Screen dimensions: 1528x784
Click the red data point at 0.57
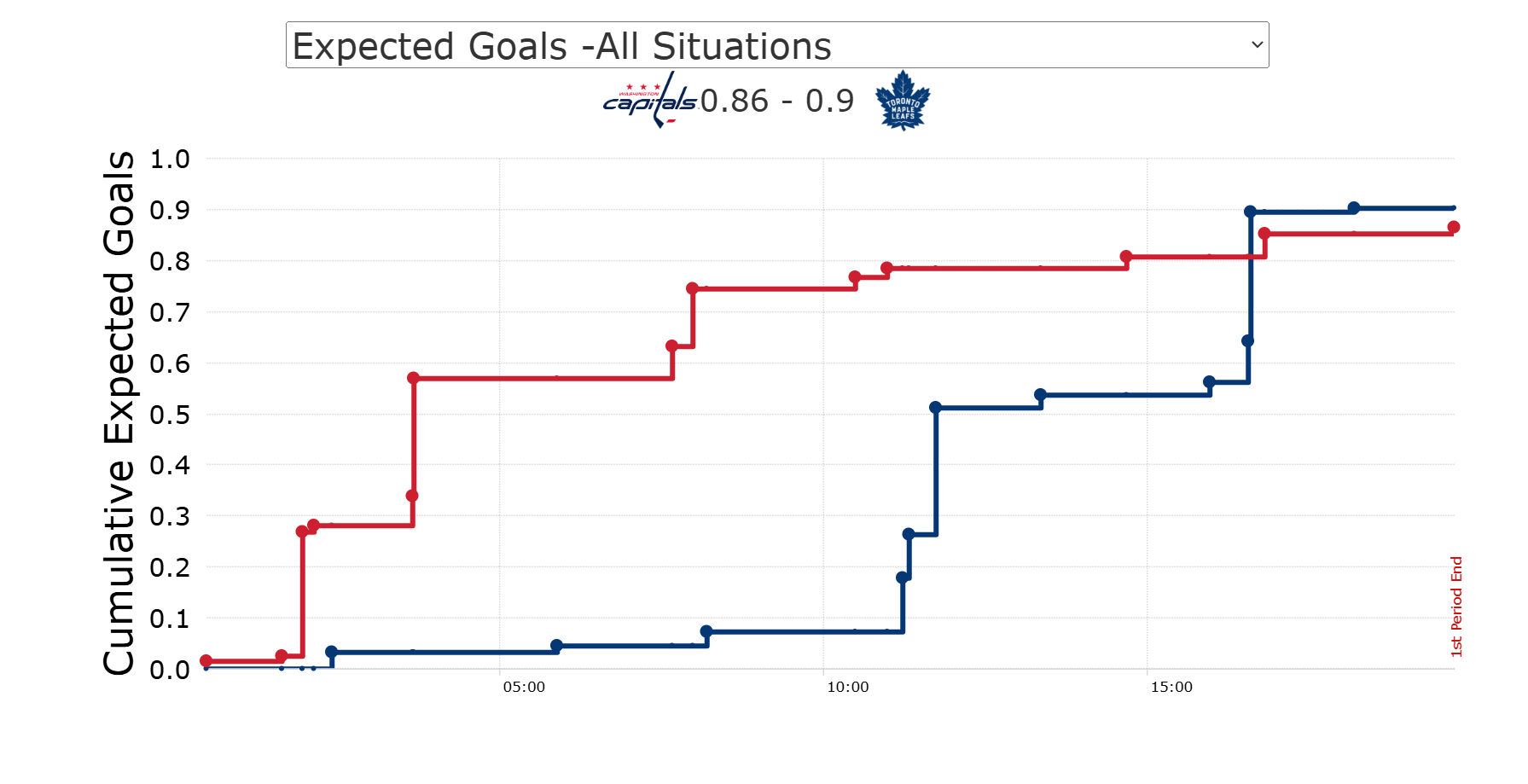(x=414, y=378)
